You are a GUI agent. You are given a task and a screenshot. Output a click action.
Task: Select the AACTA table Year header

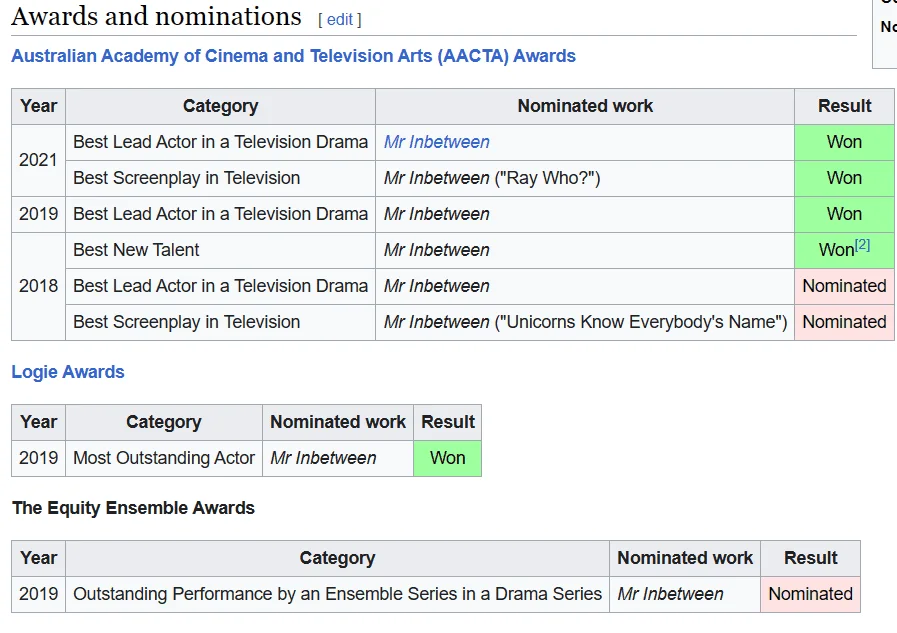click(x=38, y=106)
